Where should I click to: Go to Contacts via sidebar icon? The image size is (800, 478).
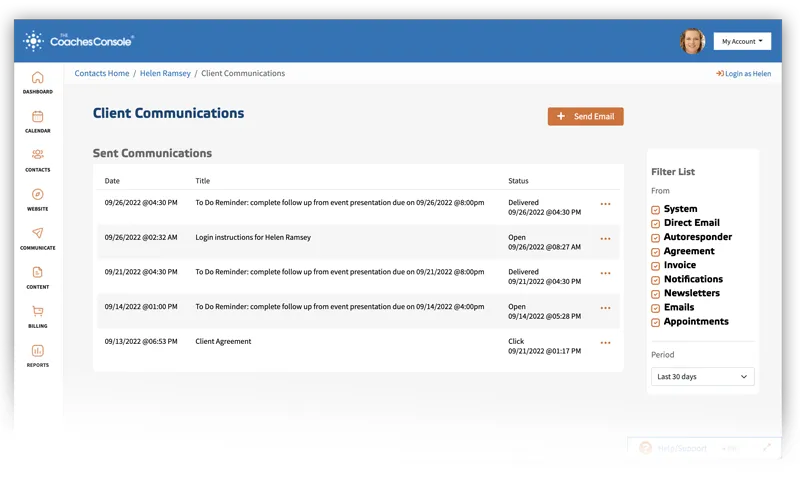click(x=37, y=155)
